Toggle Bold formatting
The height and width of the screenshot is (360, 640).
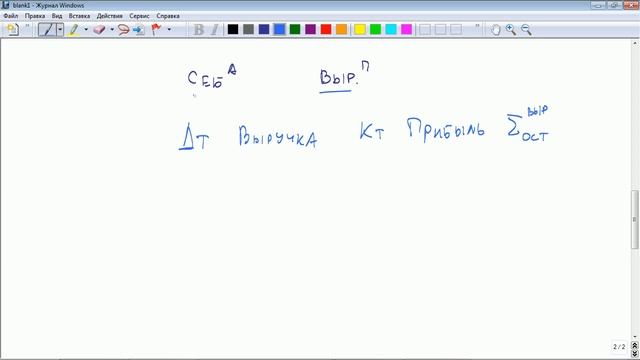[199, 29]
